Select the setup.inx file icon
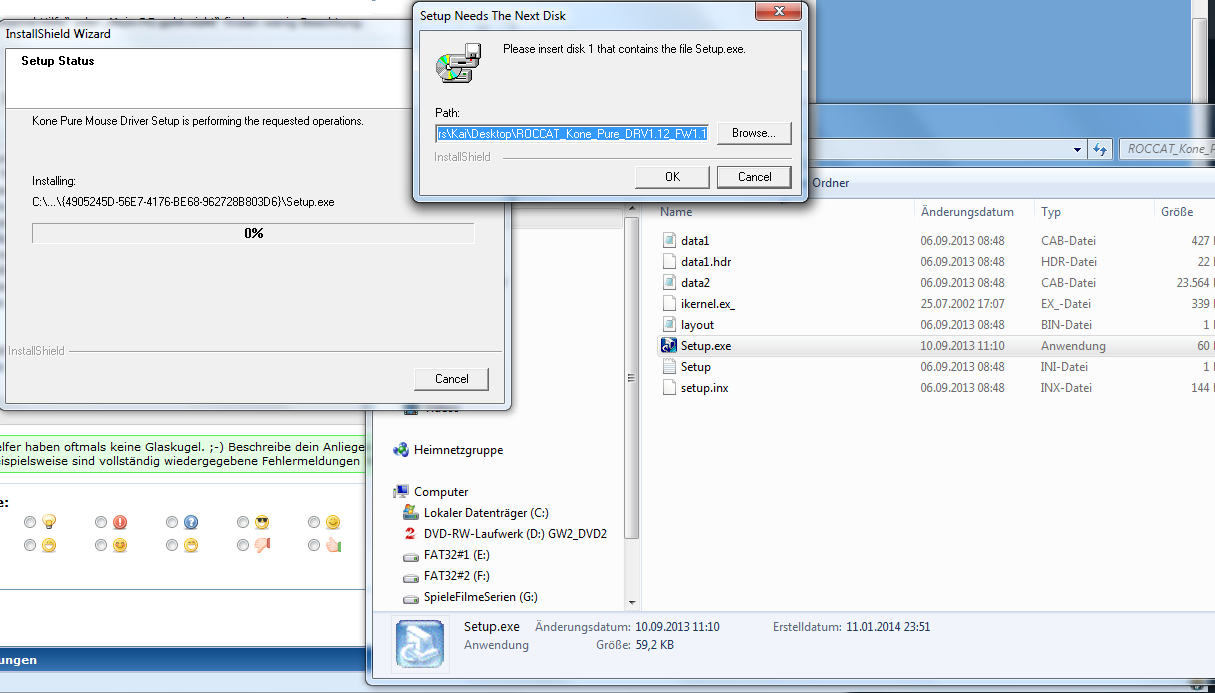This screenshot has width=1215, height=693. coord(671,387)
